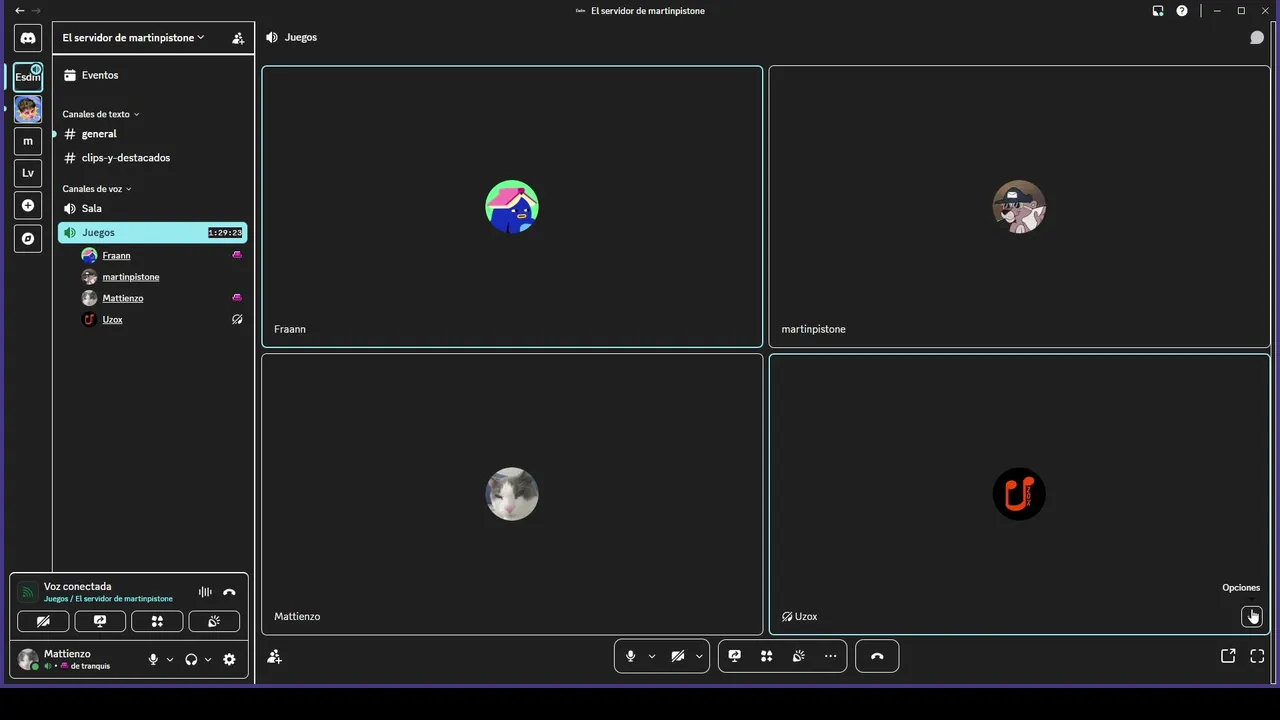Open output device dropdown beside headphones
The width and height of the screenshot is (1280, 720).
tap(208, 660)
